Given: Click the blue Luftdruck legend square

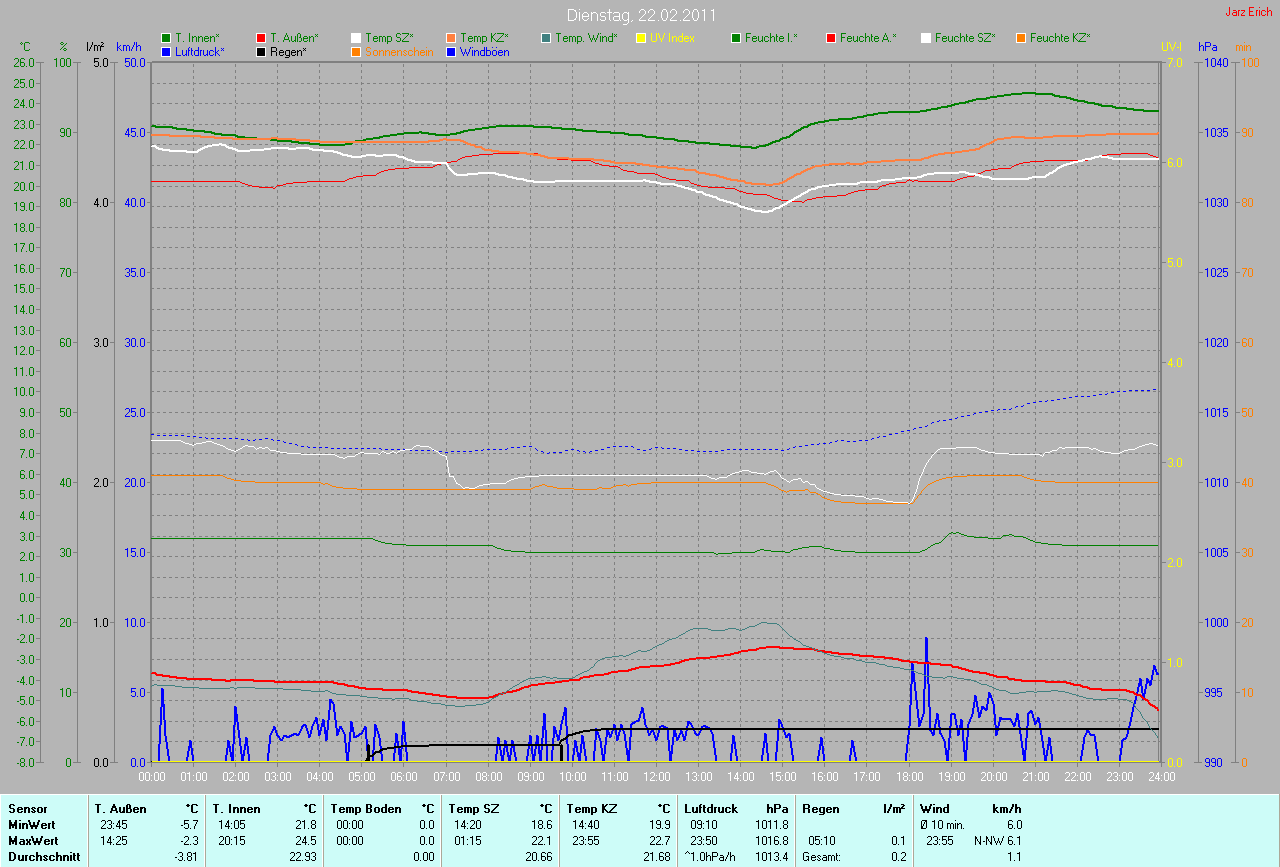Looking at the screenshot, I should pyautogui.click(x=166, y=51).
